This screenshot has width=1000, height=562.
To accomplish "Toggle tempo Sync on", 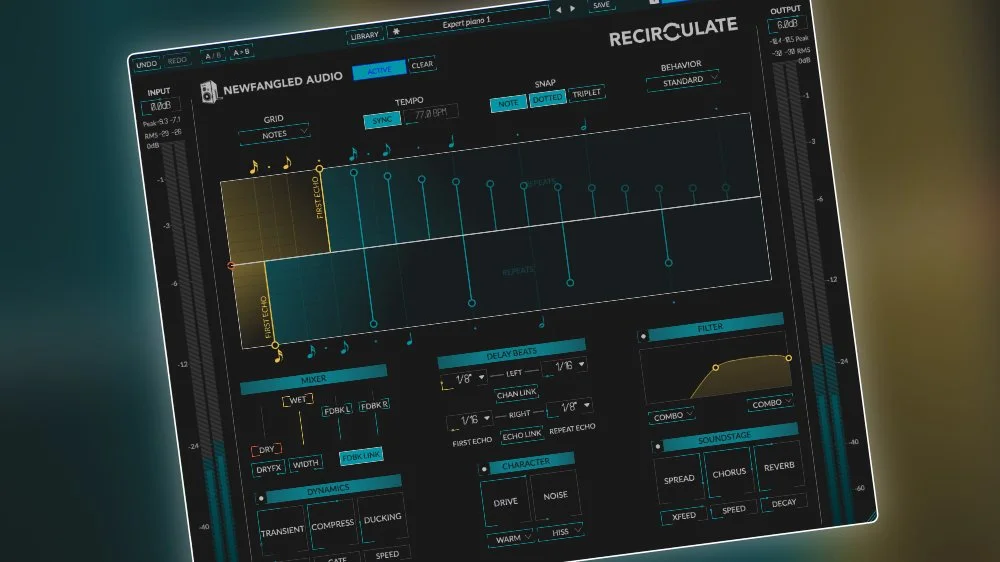I will click(382, 120).
